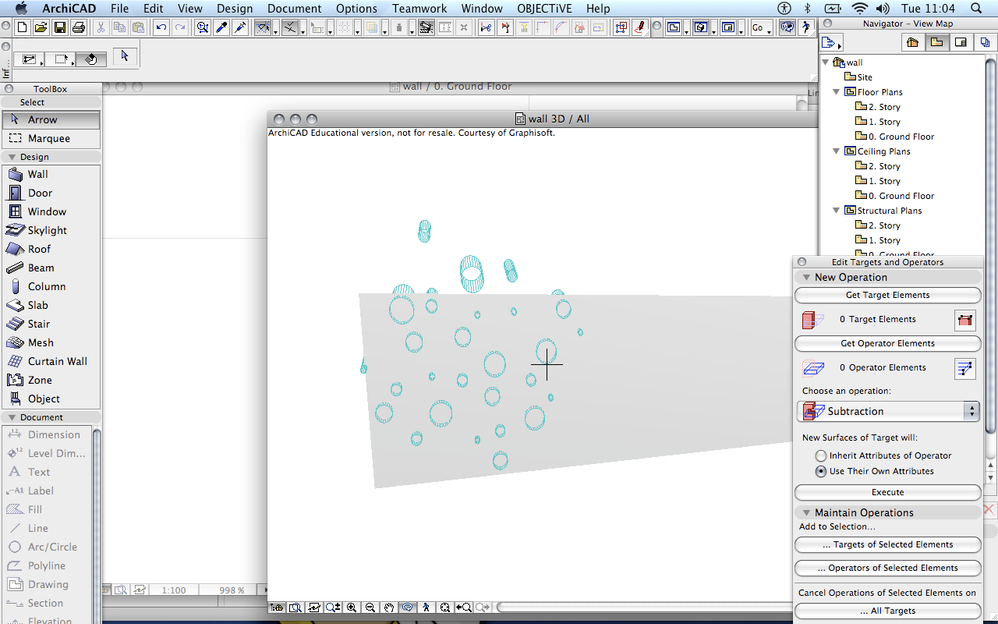Viewport: 998px width, 624px height.
Task: Click the Save floppy disk icon
Action: (x=60, y=27)
